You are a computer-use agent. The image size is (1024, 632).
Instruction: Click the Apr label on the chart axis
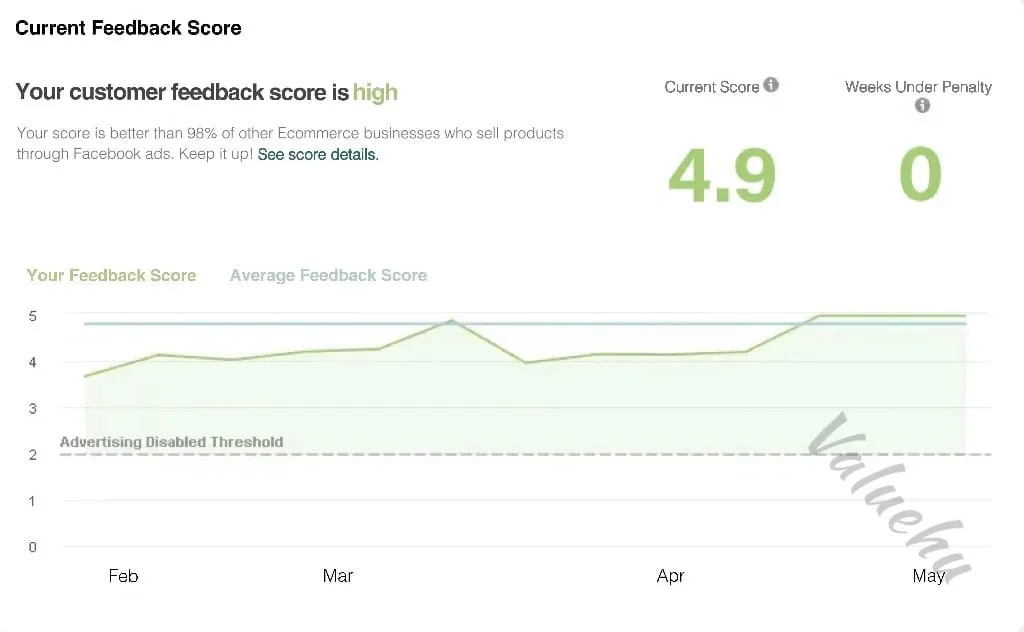point(671,576)
